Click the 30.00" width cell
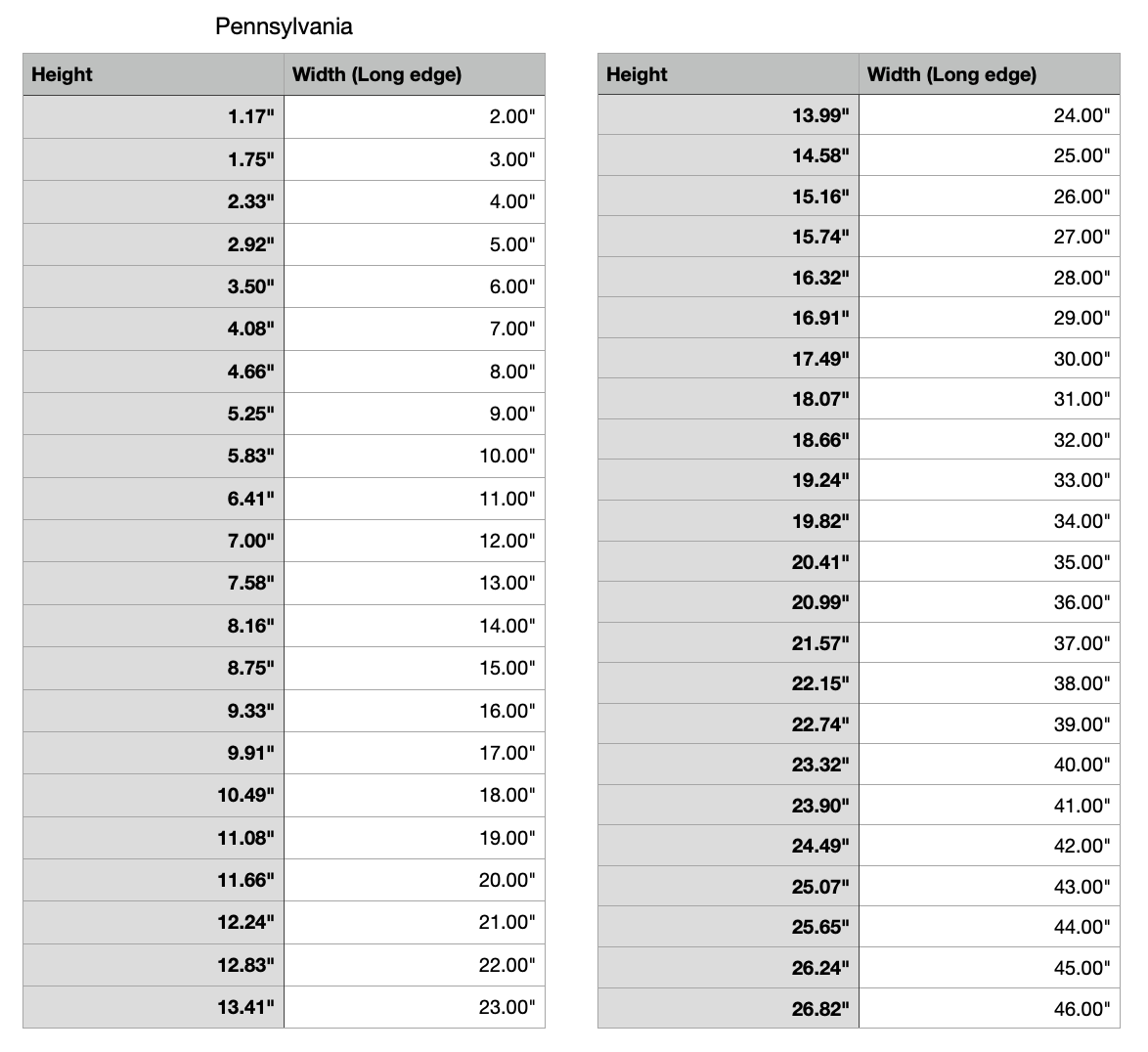1148x1052 pixels. [1082, 359]
